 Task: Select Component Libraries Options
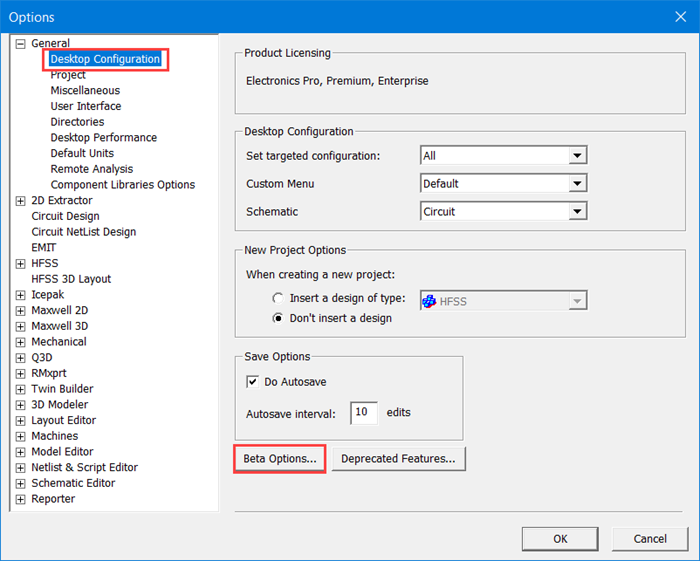coord(123,185)
